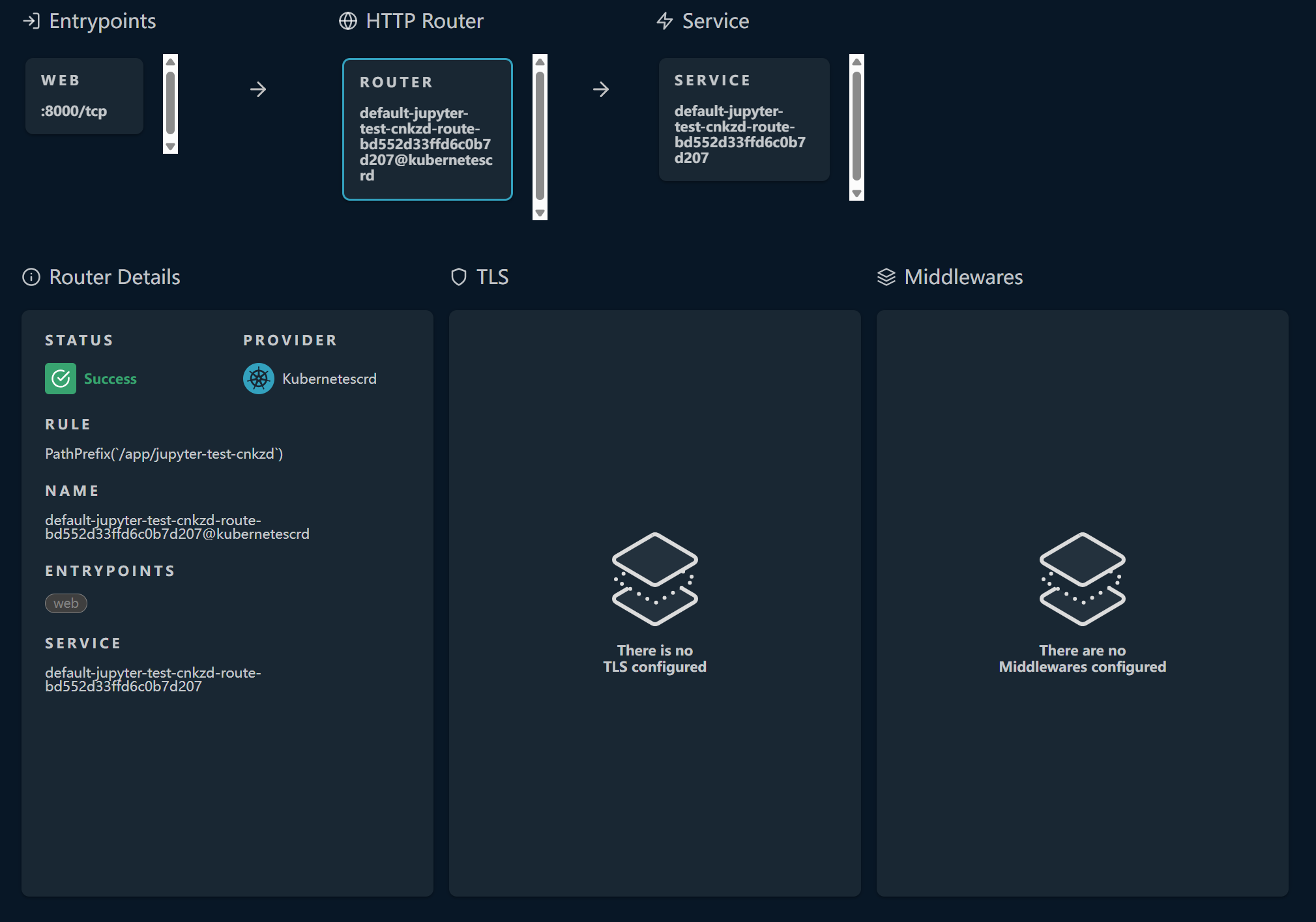Click the empty TLS stack illustration
The image size is (1316, 922).
pos(654,579)
